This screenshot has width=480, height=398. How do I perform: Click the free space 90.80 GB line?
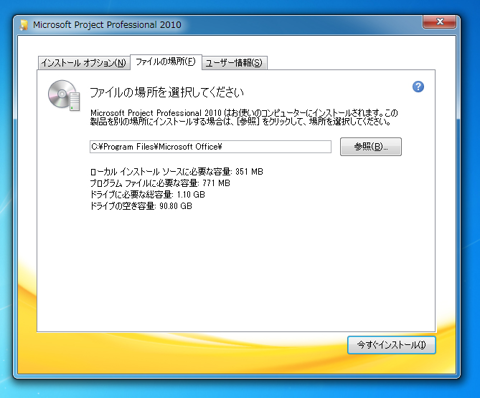(141, 206)
